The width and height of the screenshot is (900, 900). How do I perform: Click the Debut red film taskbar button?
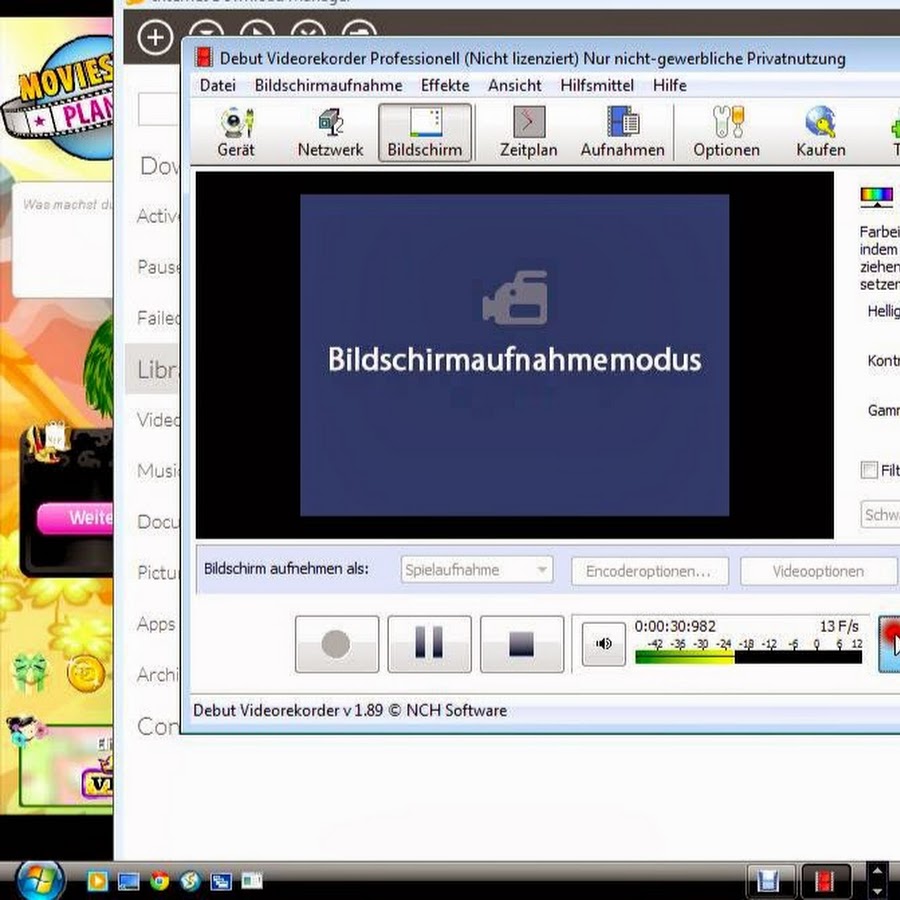click(825, 880)
